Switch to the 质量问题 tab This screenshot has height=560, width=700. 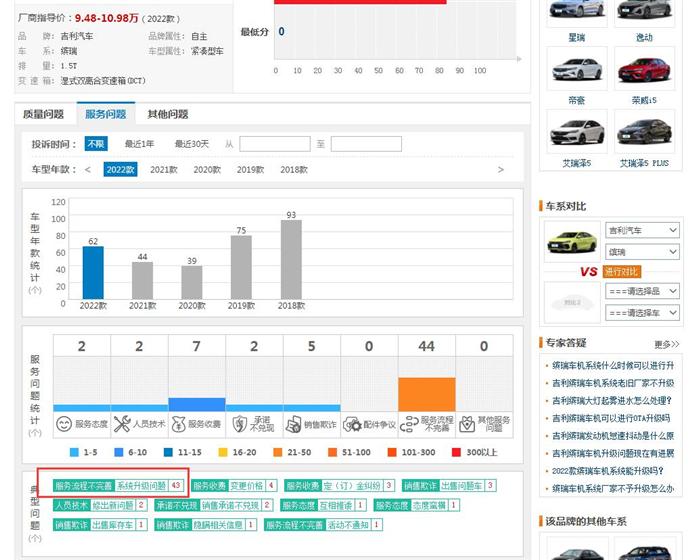43,114
